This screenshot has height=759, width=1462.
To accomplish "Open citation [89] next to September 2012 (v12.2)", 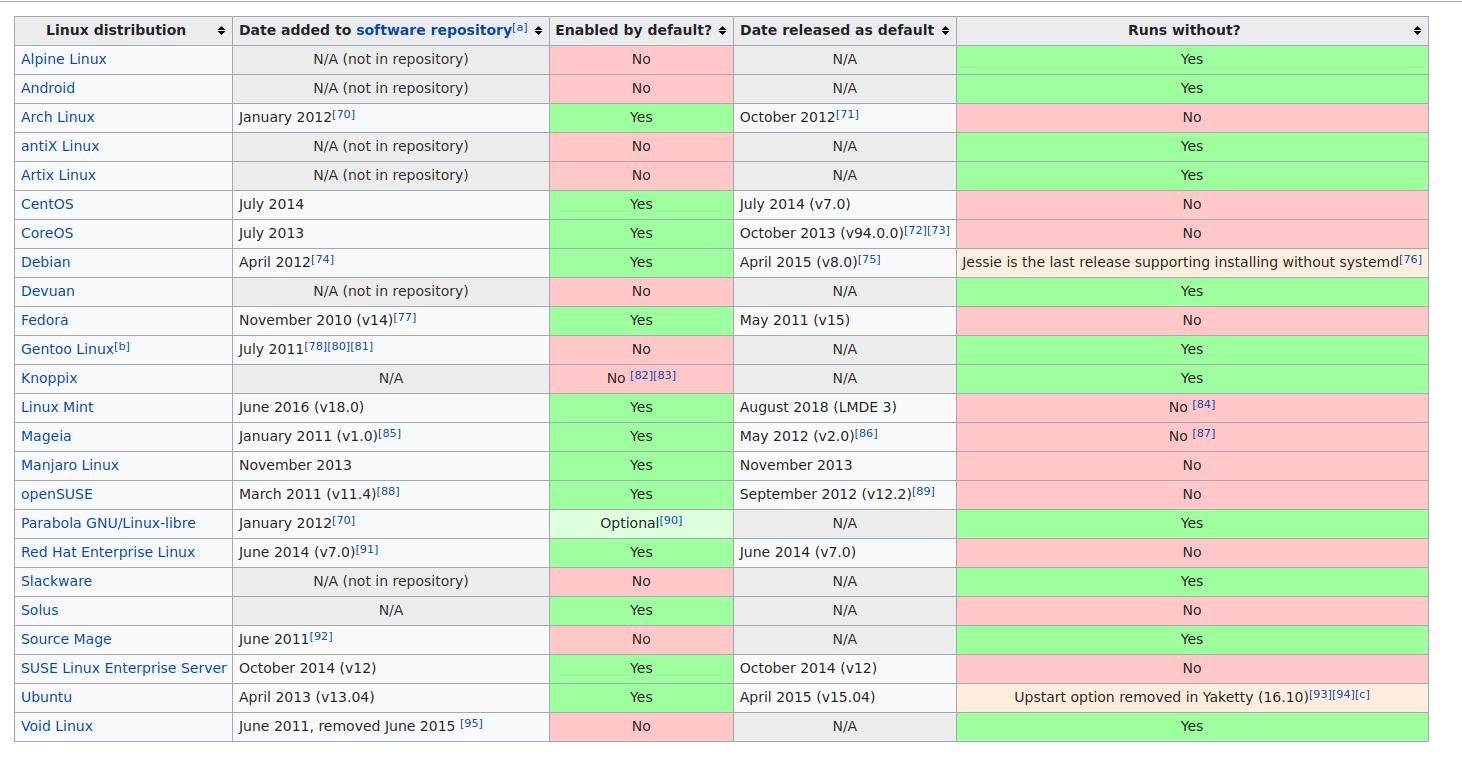I will tap(923, 491).
